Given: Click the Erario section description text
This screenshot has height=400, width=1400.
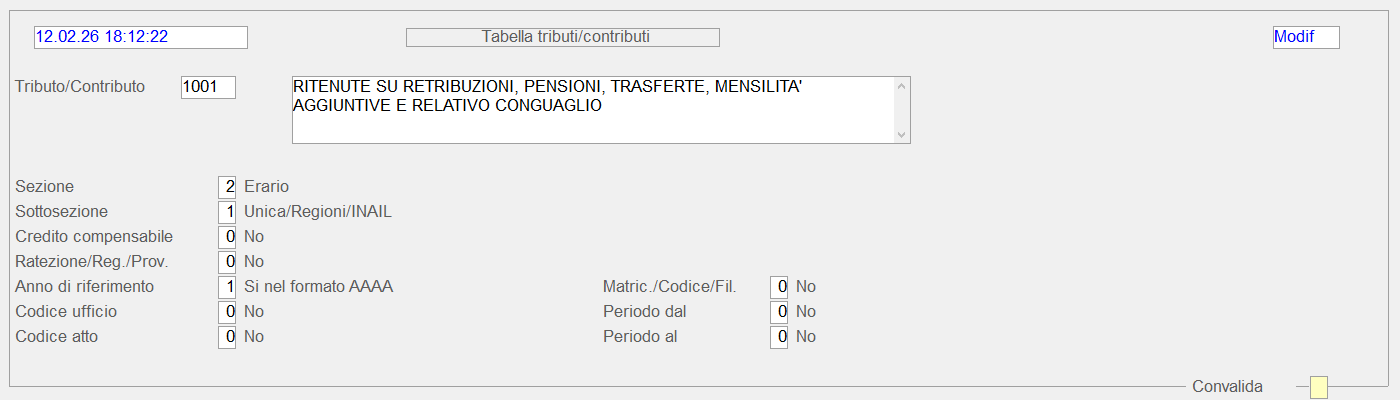Looking at the screenshot, I should [x=267, y=187].
